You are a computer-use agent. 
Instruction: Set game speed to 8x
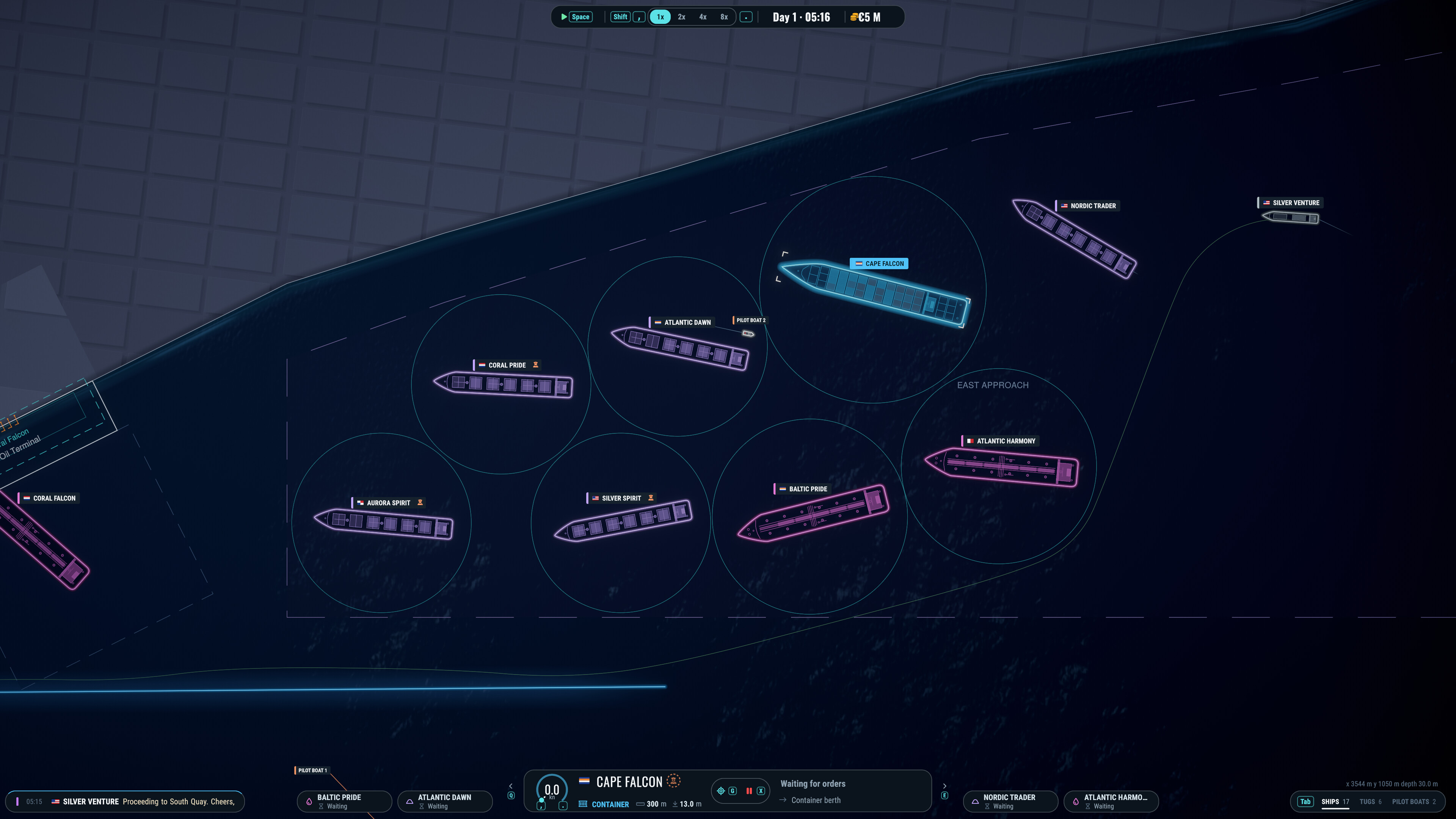(x=724, y=17)
